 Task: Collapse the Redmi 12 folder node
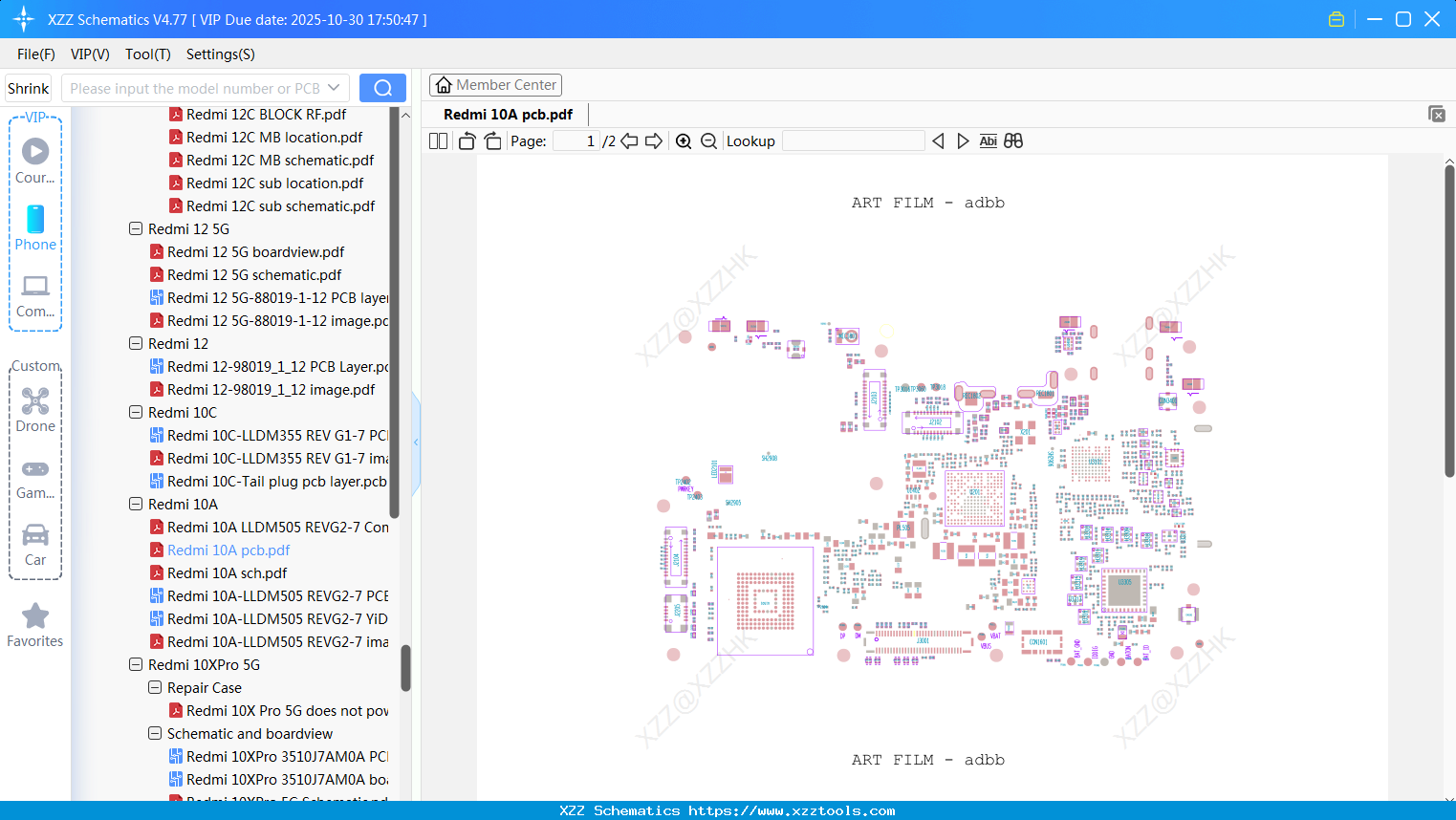[136, 344]
